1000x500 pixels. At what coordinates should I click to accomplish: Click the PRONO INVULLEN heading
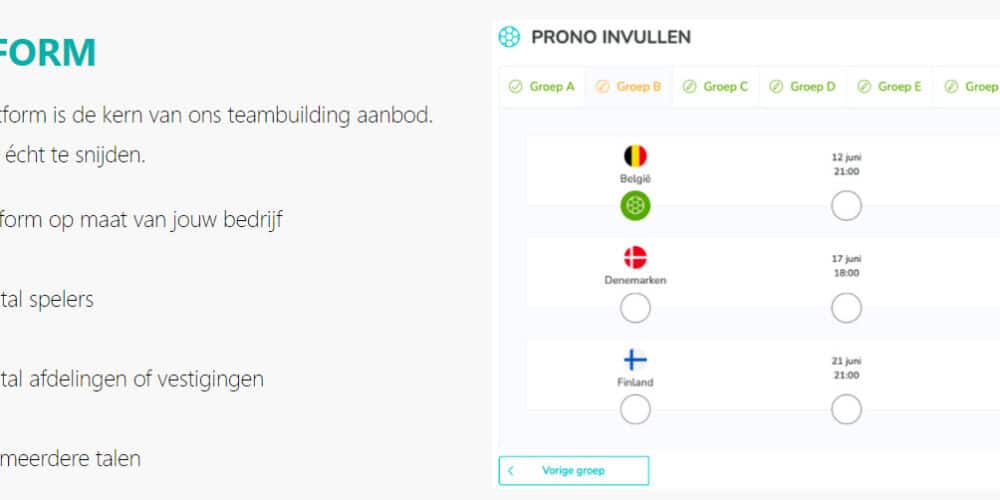pyautogui.click(x=611, y=37)
